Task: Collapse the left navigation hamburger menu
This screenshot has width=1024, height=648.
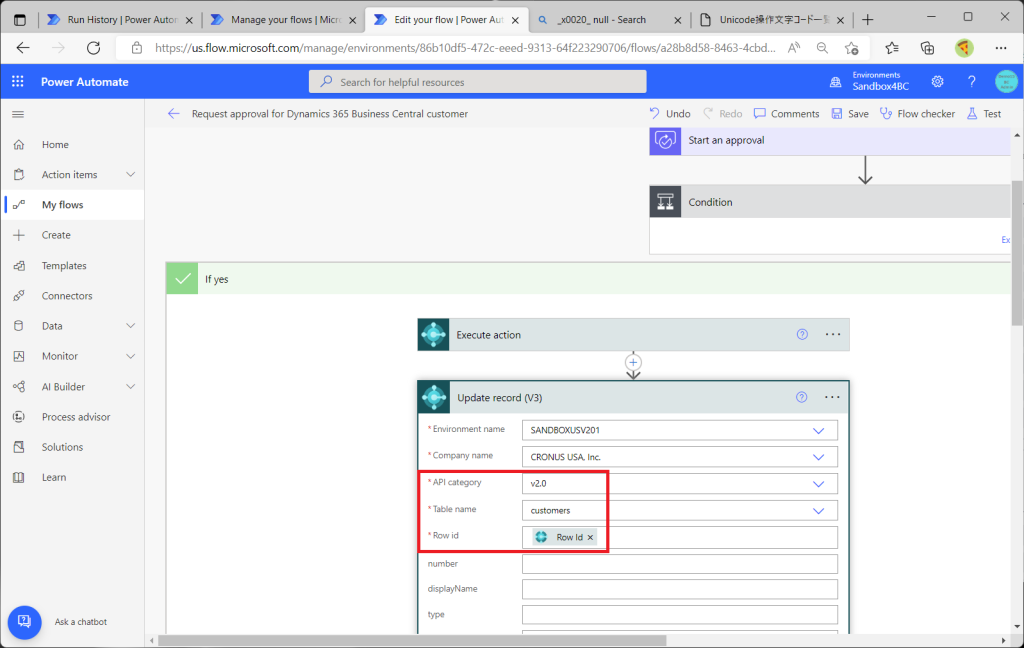Action: [x=18, y=114]
